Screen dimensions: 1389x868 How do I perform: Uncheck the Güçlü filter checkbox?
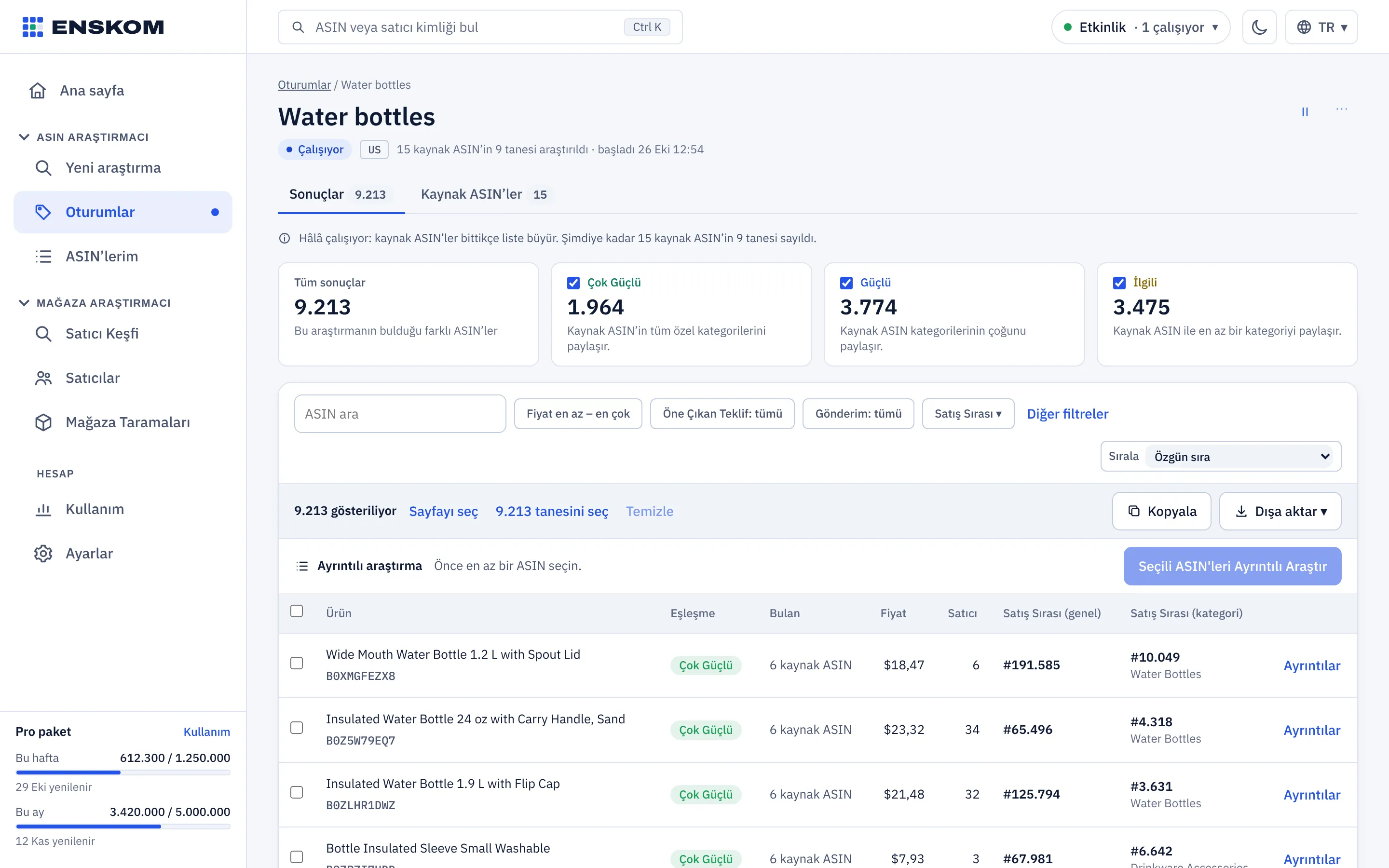coord(846,283)
